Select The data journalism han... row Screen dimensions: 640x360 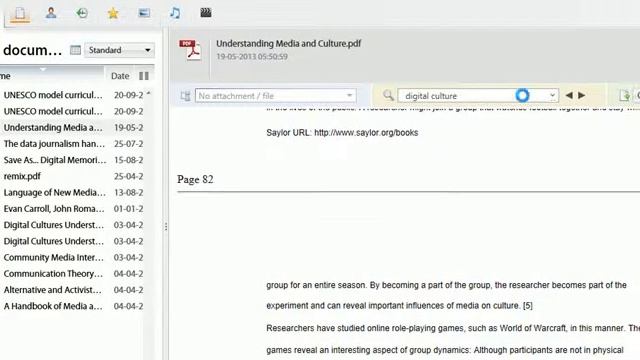coord(73,144)
